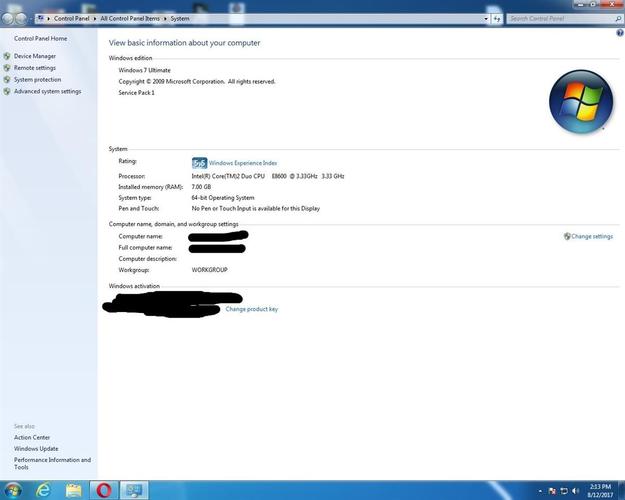The width and height of the screenshot is (625, 500).
Task: Open Action Center flag in system tray
Action: tap(552, 491)
